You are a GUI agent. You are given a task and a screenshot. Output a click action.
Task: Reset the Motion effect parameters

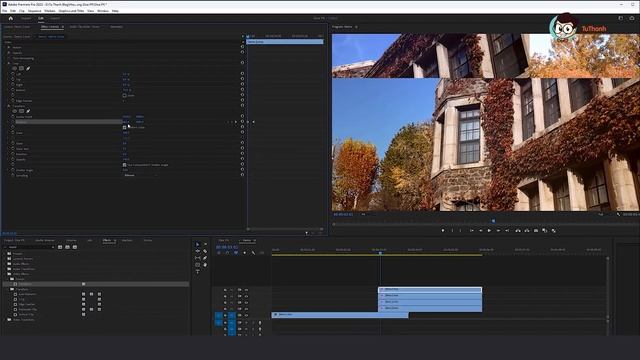click(x=242, y=47)
